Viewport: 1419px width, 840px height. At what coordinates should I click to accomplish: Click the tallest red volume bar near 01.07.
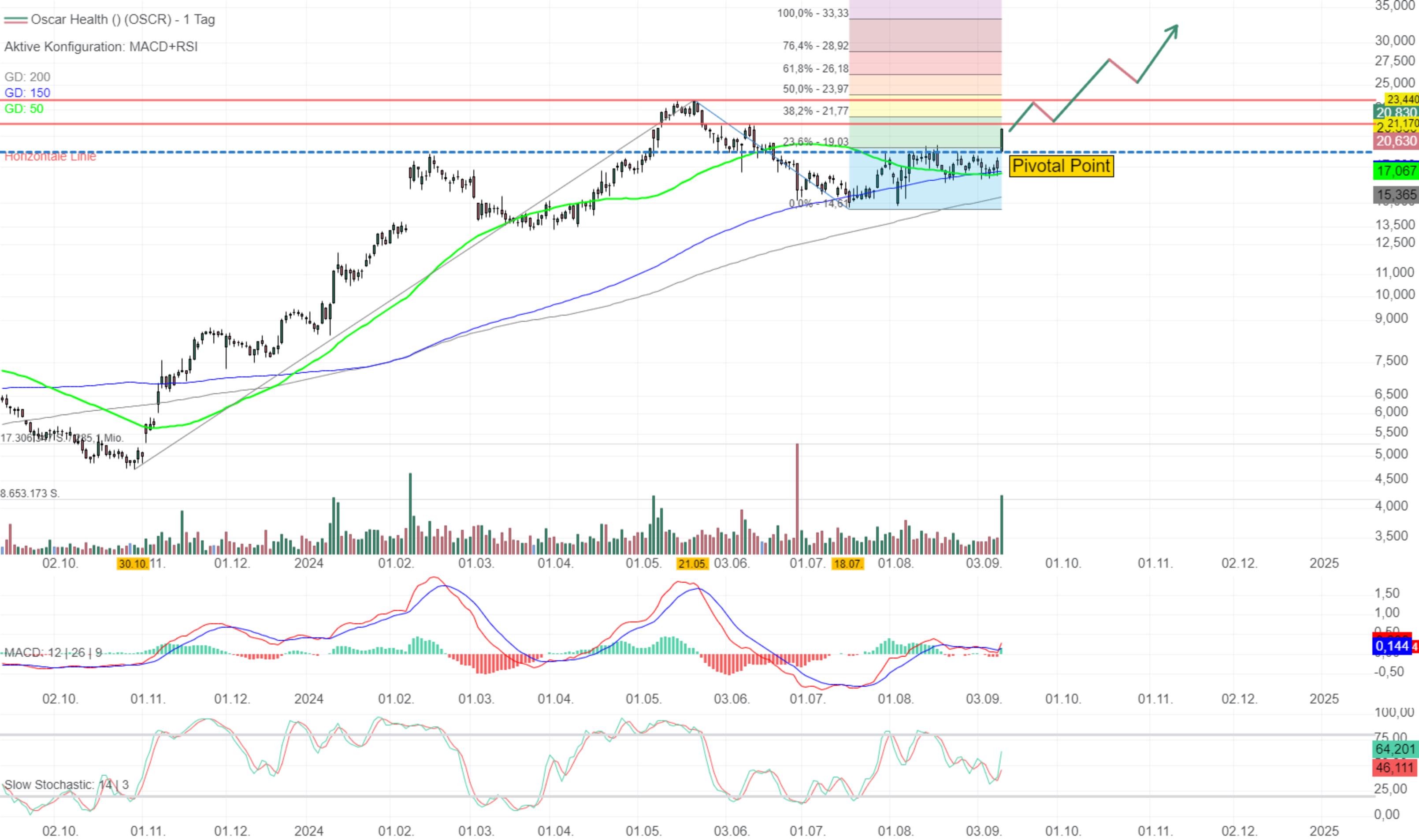point(797,499)
